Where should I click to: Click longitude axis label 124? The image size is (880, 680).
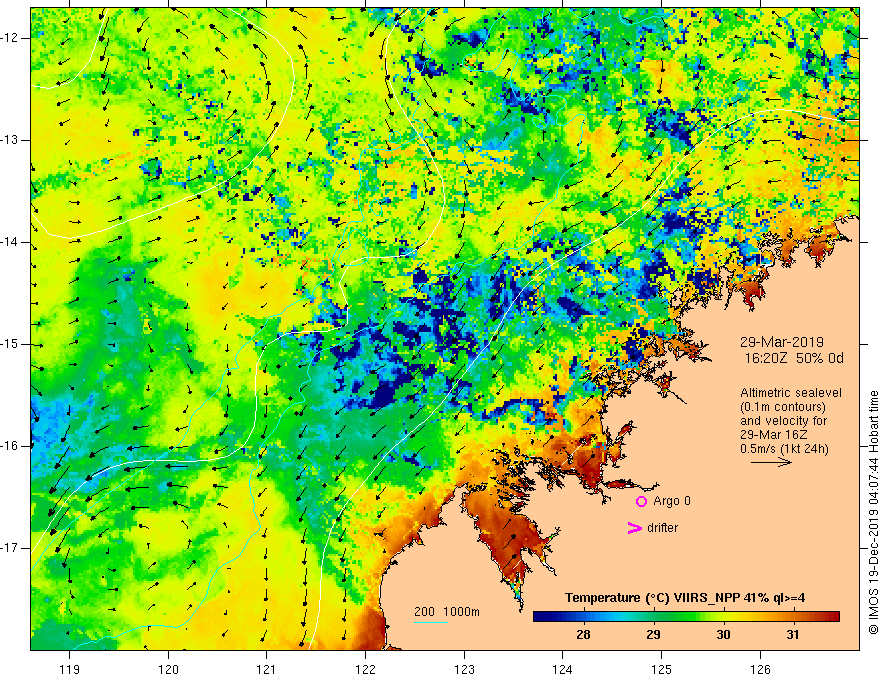point(562,669)
